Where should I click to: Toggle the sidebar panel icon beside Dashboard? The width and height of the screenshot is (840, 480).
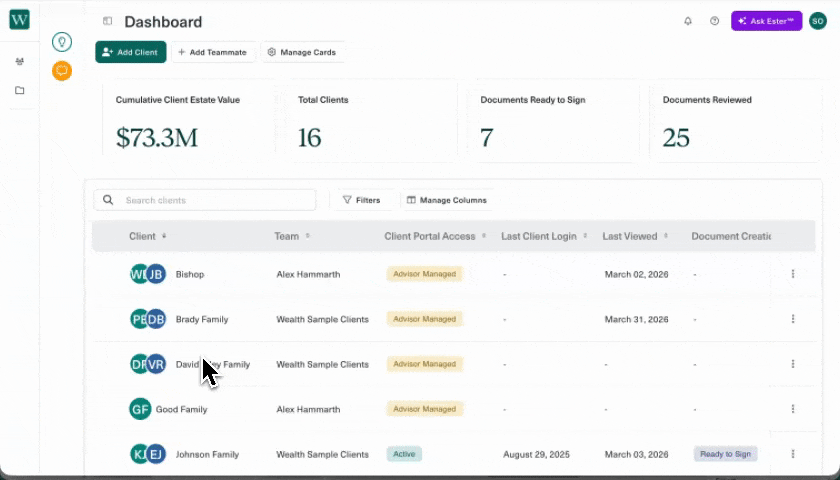pos(107,21)
